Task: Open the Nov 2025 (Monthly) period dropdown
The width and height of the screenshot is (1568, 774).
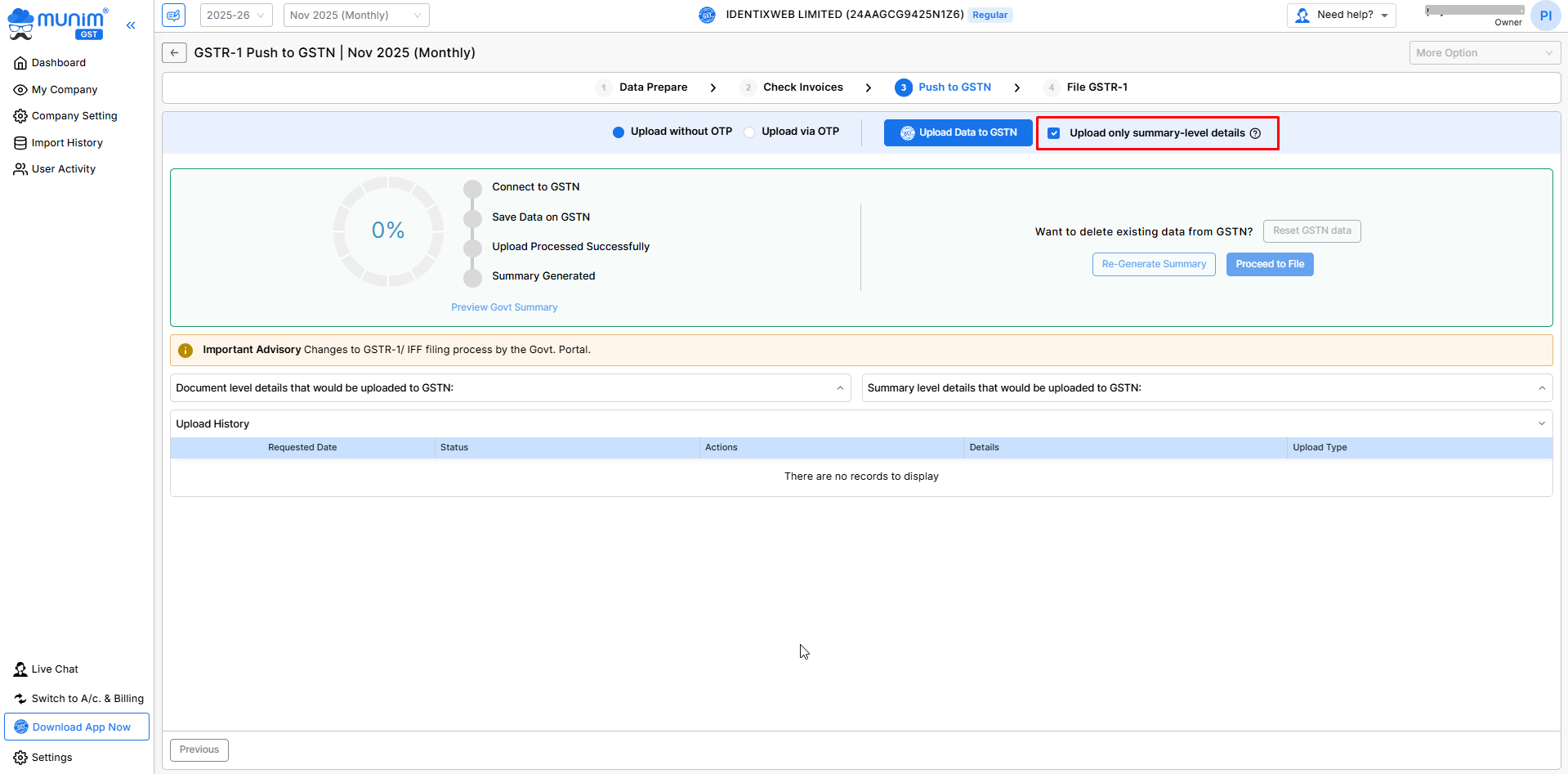Action: (x=355, y=16)
